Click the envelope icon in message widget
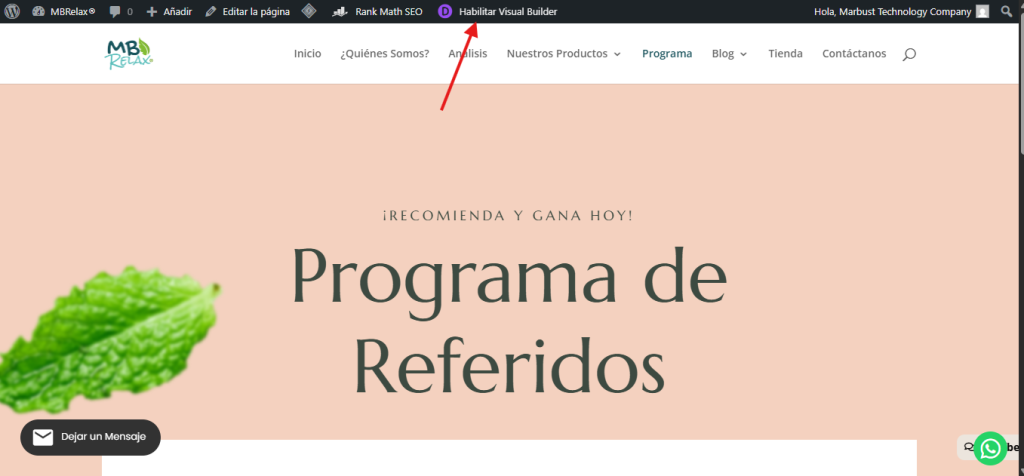This screenshot has width=1024, height=476. coord(42,437)
